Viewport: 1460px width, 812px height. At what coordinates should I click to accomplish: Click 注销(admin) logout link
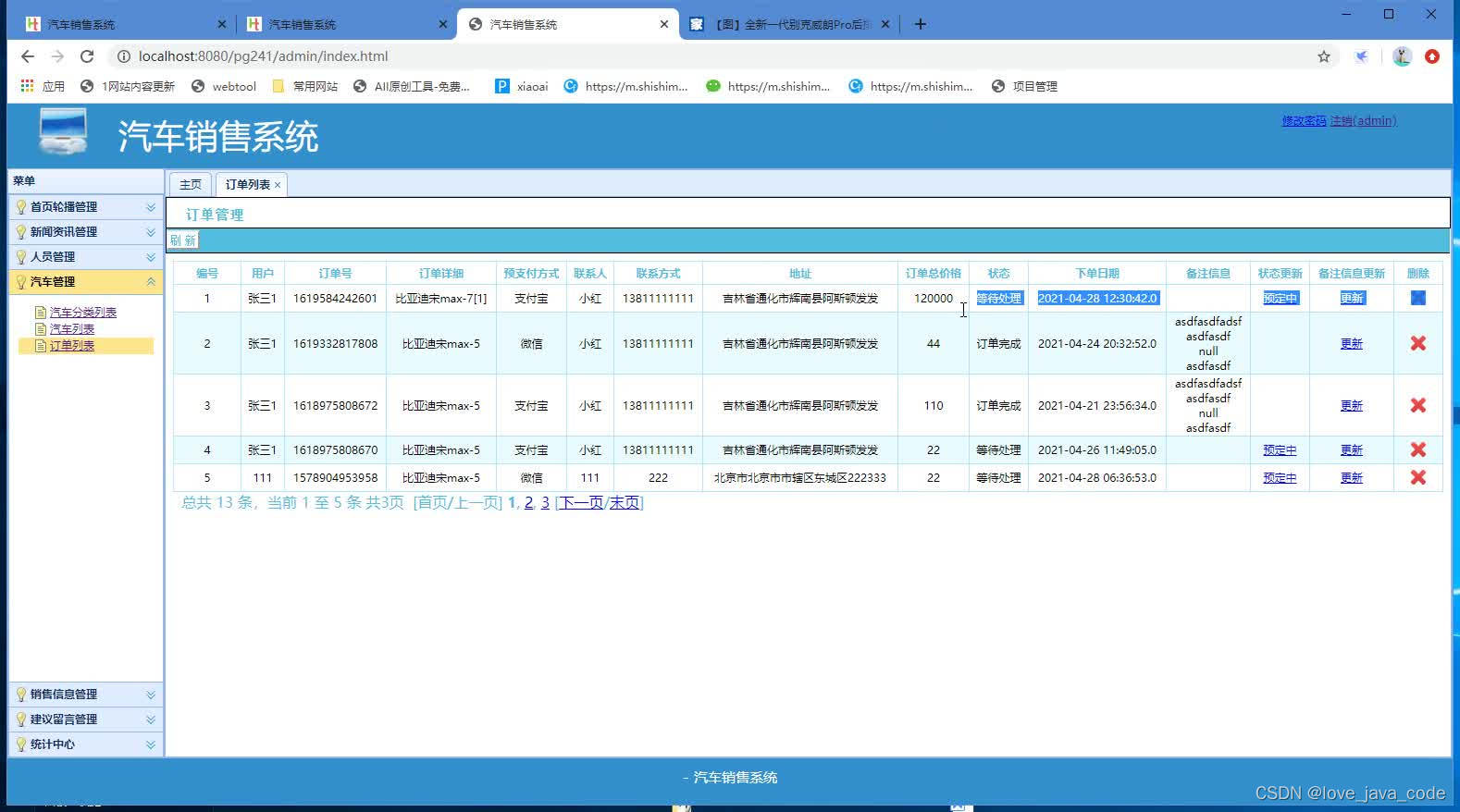coord(1364,121)
